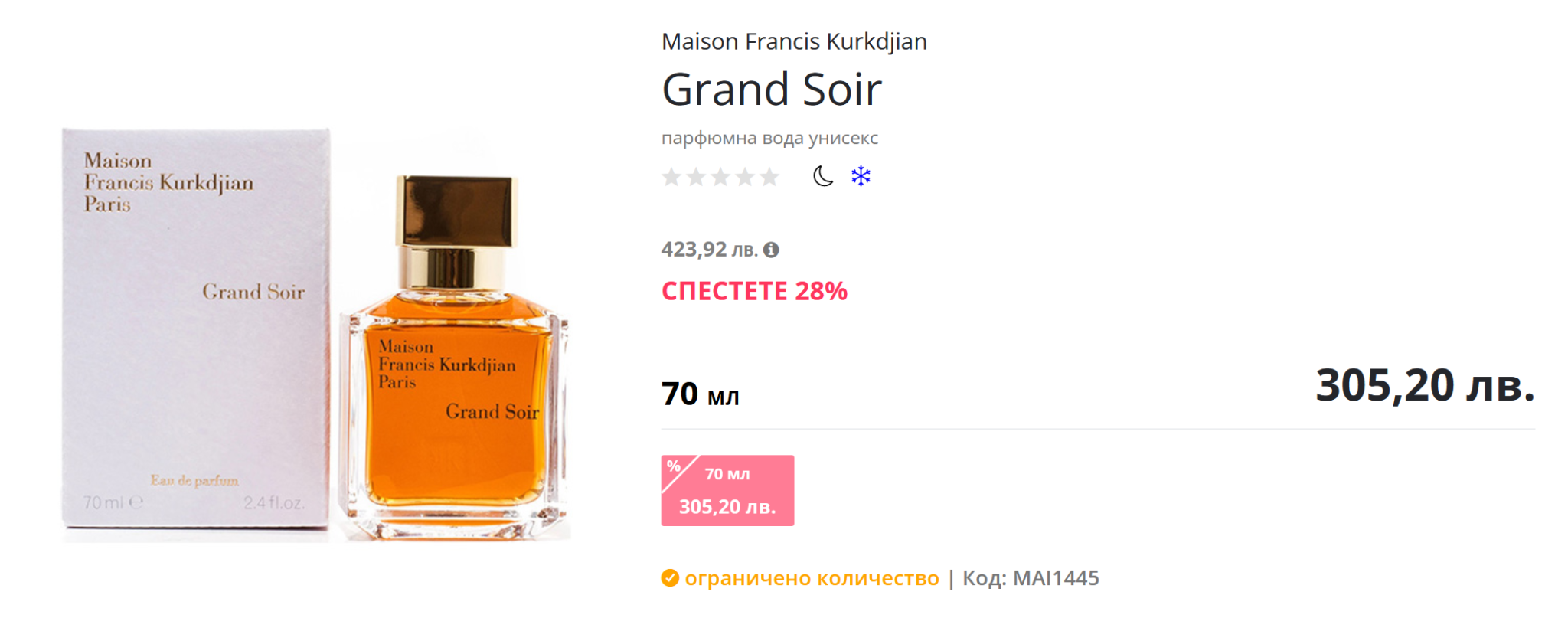The width and height of the screenshot is (1568, 631).
Task: Click the Grand Soir product title
Action: coord(772,90)
